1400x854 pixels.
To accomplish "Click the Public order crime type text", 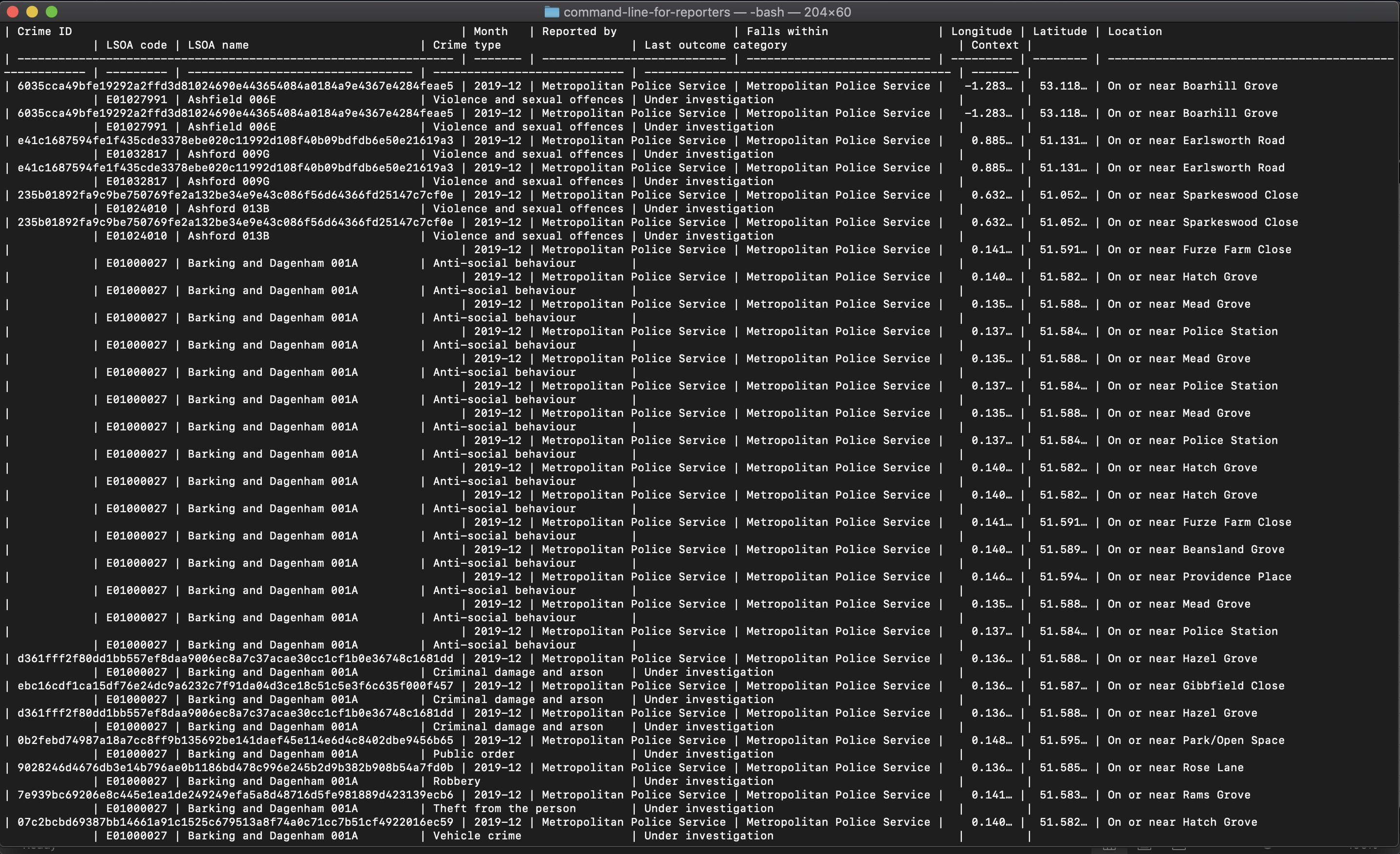I will tap(473, 754).
